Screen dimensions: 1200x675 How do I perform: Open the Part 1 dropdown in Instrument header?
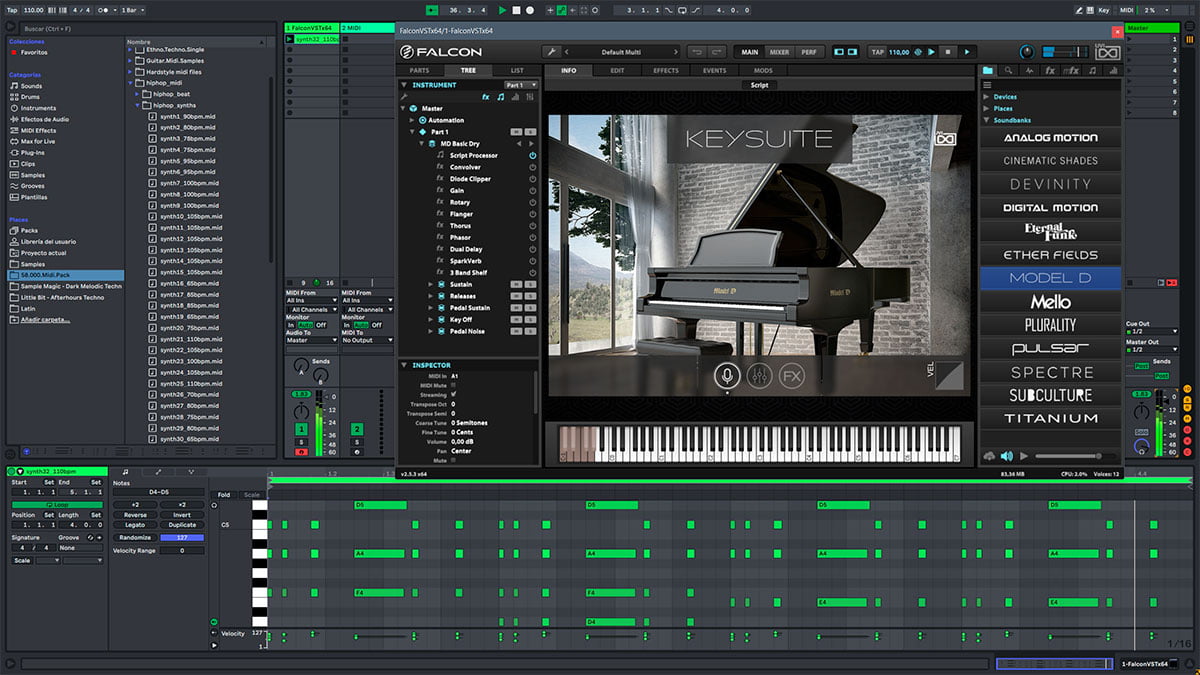(520, 85)
